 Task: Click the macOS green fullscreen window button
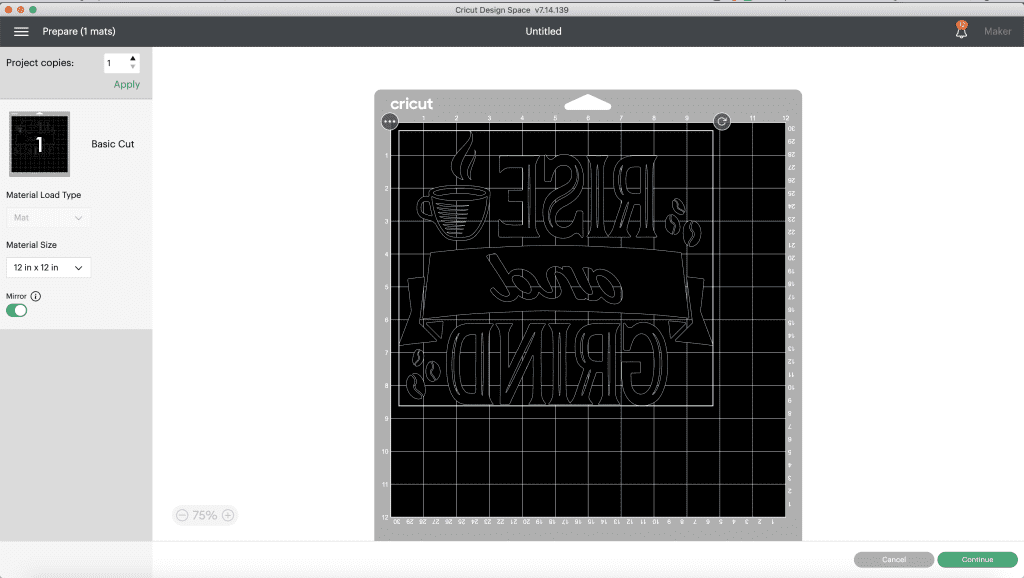point(33,10)
